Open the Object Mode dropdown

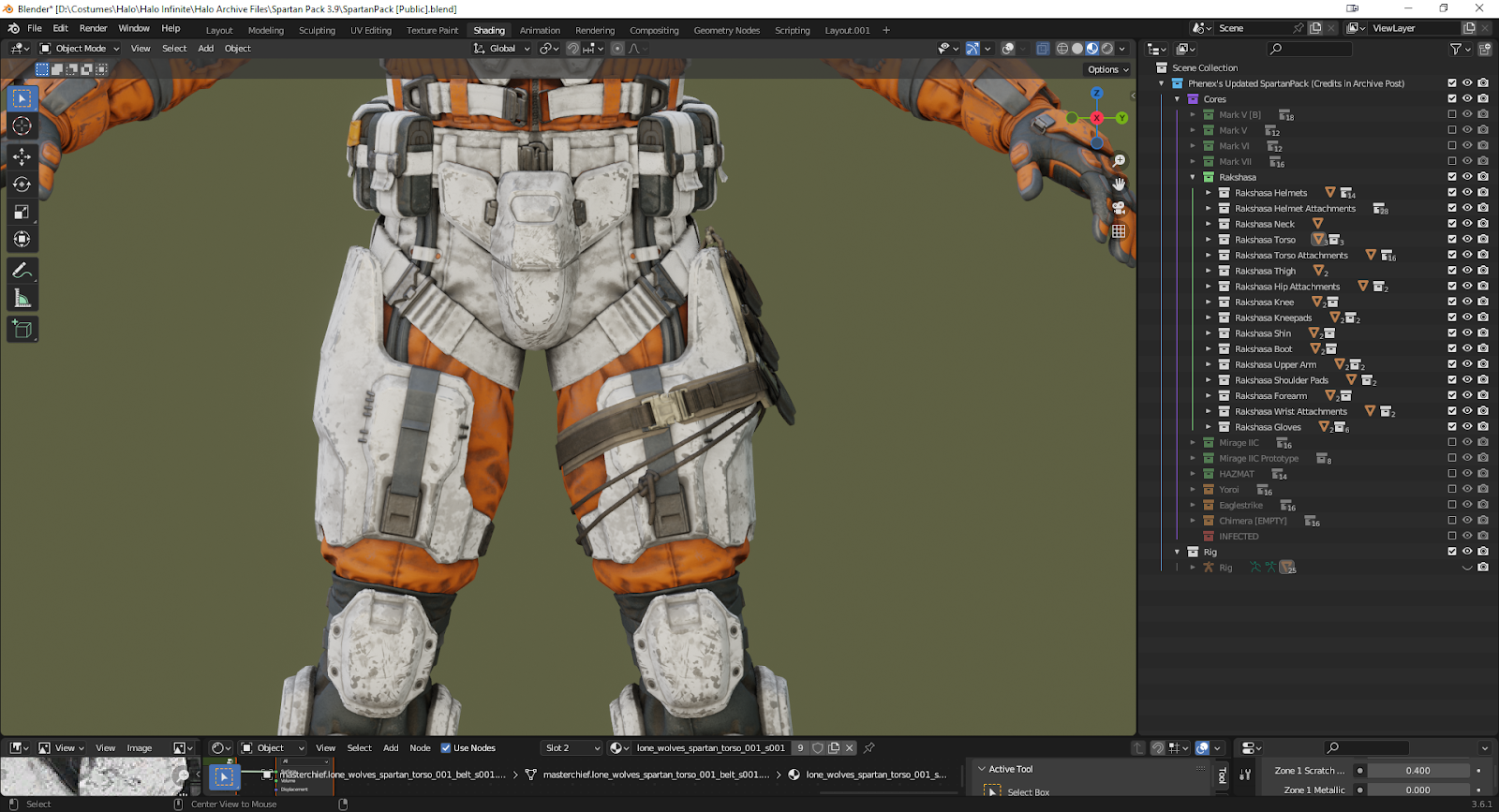tap(80, 49)
